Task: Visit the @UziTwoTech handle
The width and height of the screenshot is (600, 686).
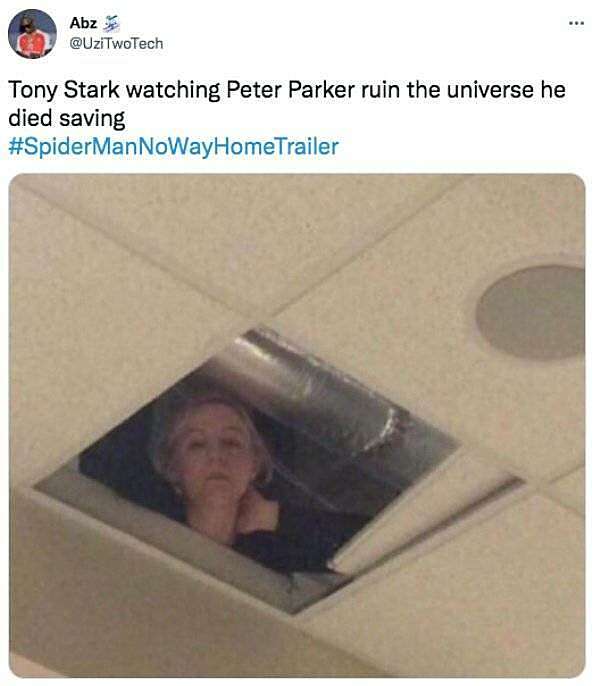Action: [x=116, y=44]
